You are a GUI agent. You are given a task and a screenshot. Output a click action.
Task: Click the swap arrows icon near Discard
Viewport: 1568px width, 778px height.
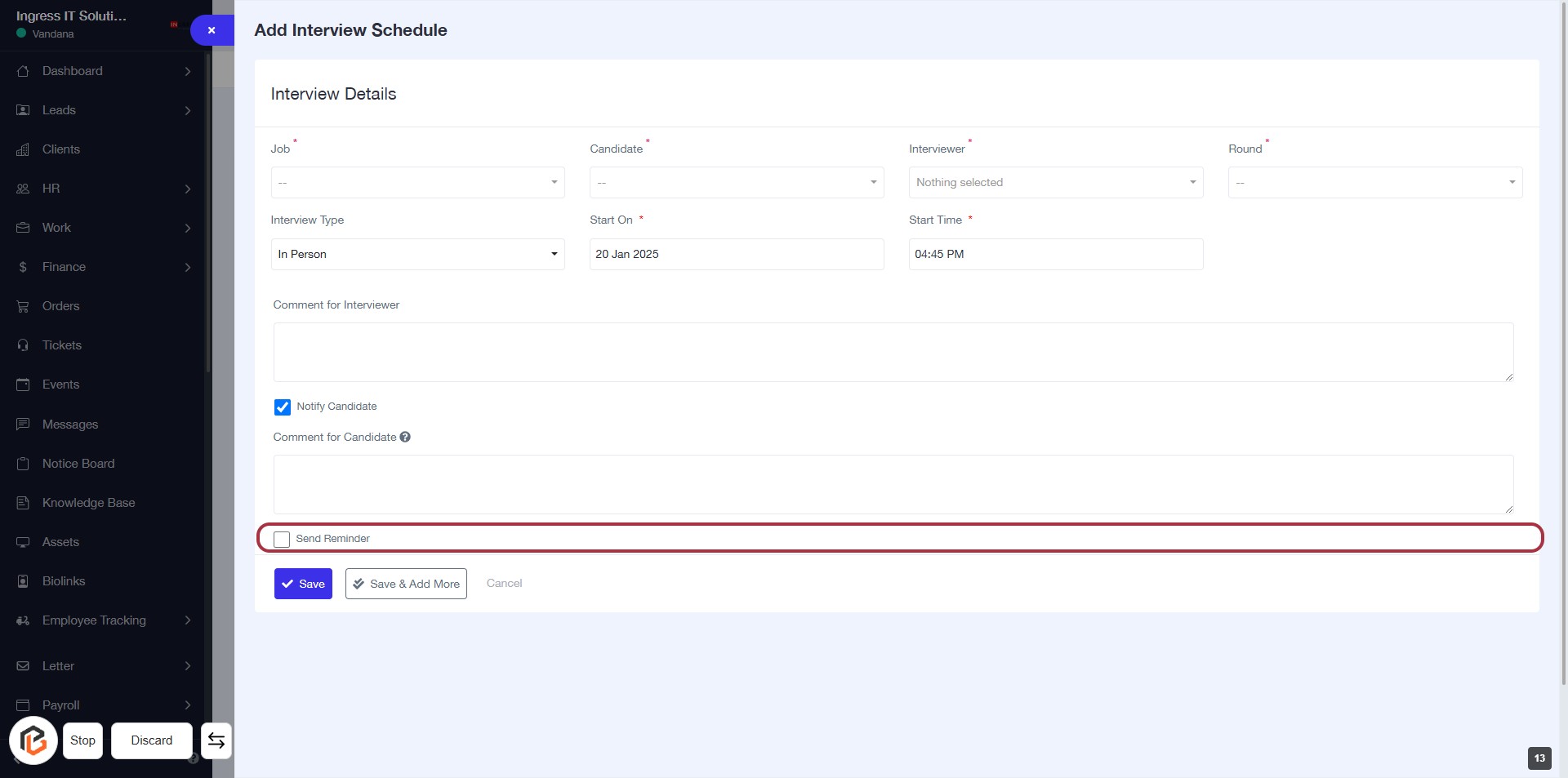(216, 740)
